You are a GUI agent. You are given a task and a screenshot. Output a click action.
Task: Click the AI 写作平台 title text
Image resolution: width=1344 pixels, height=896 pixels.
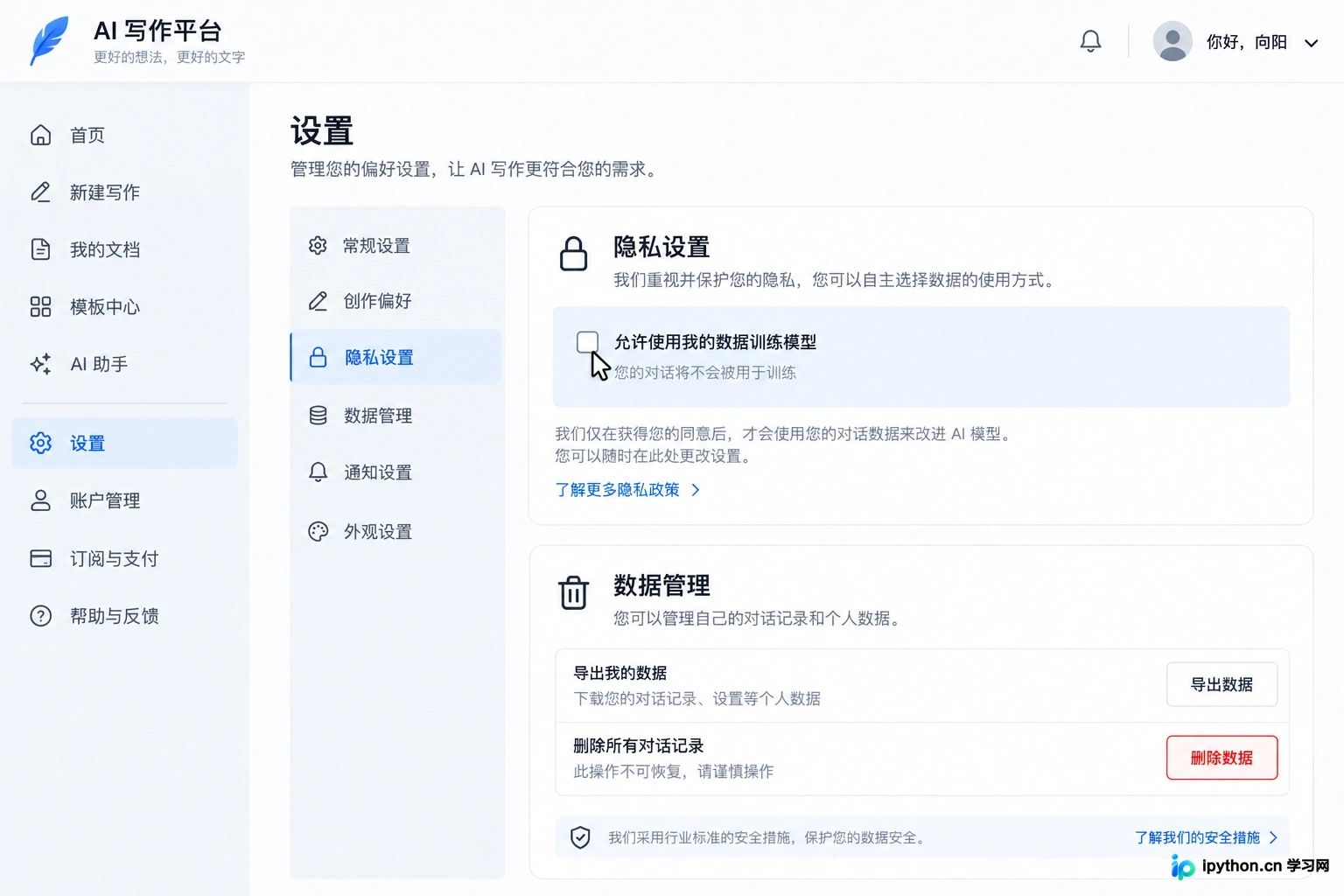point(157,31)
